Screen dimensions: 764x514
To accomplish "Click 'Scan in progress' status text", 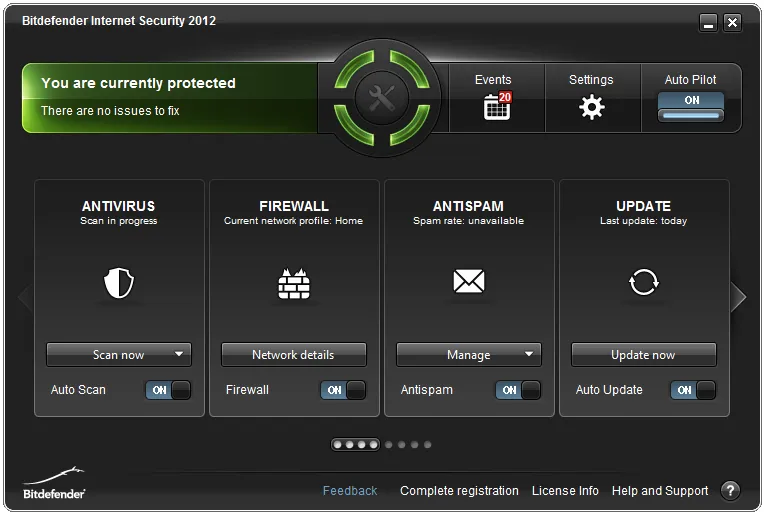I will [x=118, y=221].
